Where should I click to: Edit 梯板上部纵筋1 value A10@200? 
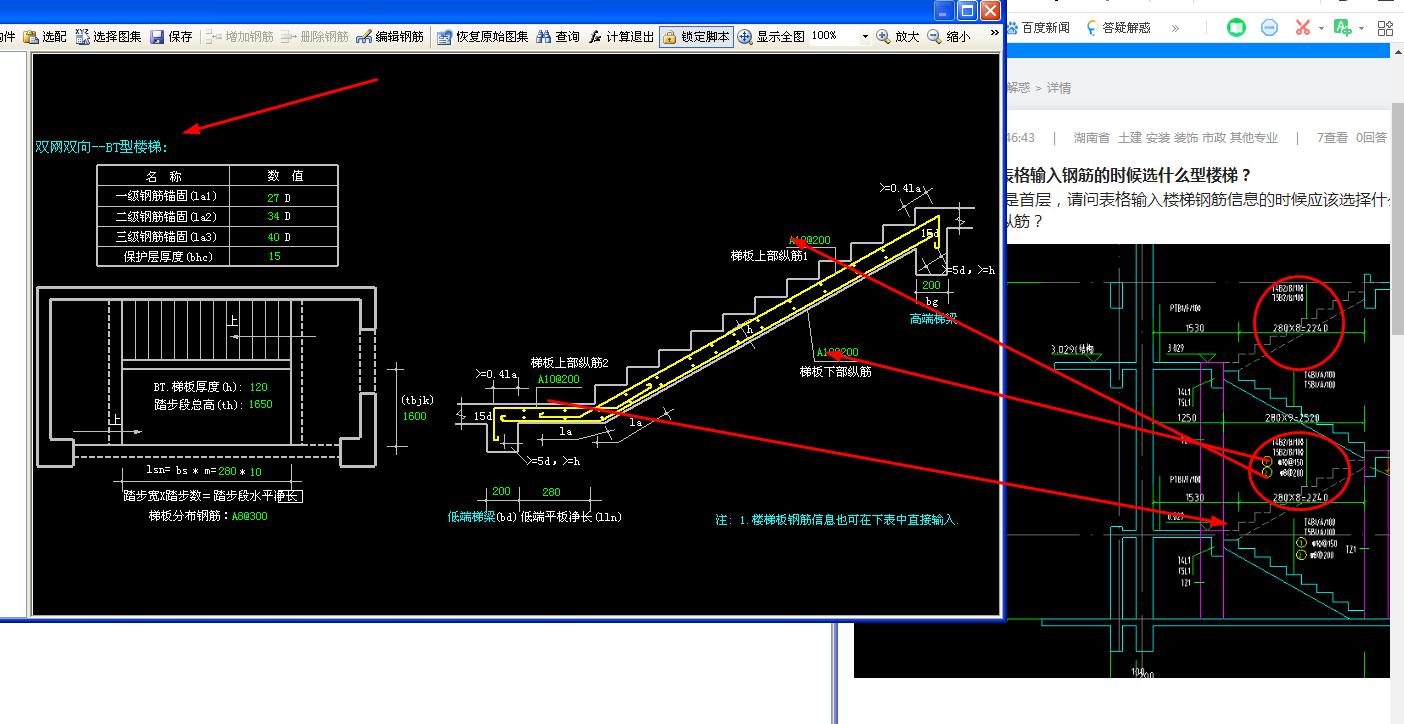(x=810, y=241)
